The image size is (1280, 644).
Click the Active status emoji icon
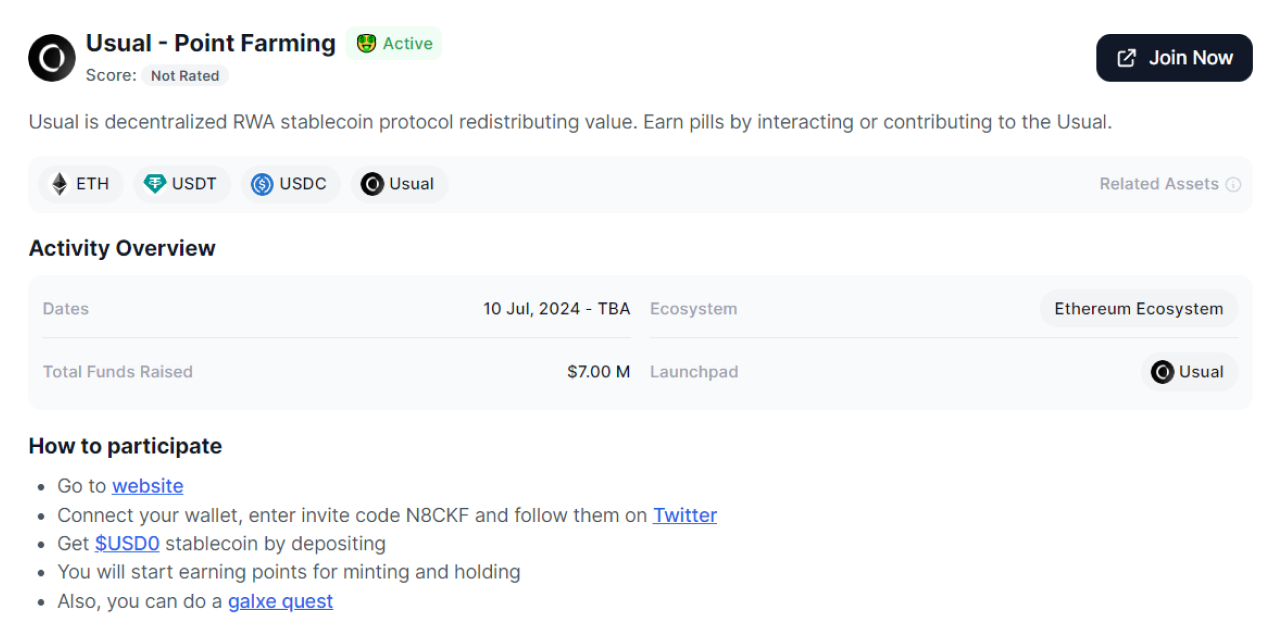[366, 44]
